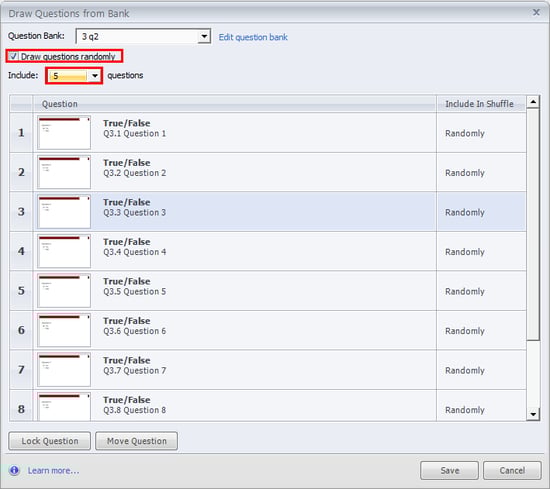This screenshot has width=550, height=489.
Task: Select the slide thumbnail for Question 8
Action: tap(64, 407)
